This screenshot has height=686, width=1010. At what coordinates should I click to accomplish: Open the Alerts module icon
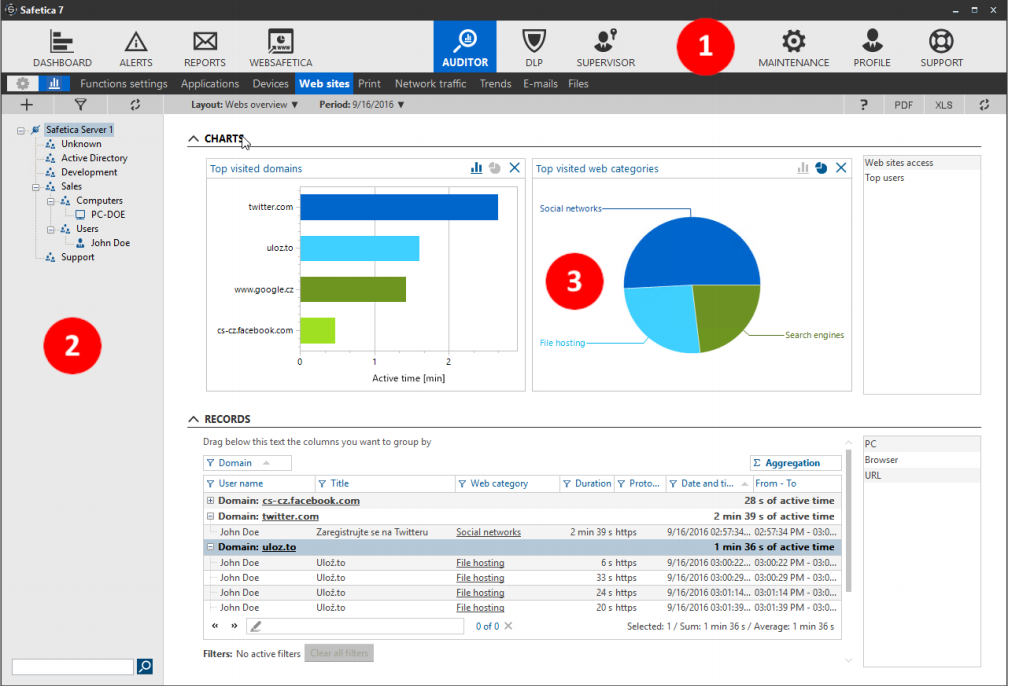point(135,43)
